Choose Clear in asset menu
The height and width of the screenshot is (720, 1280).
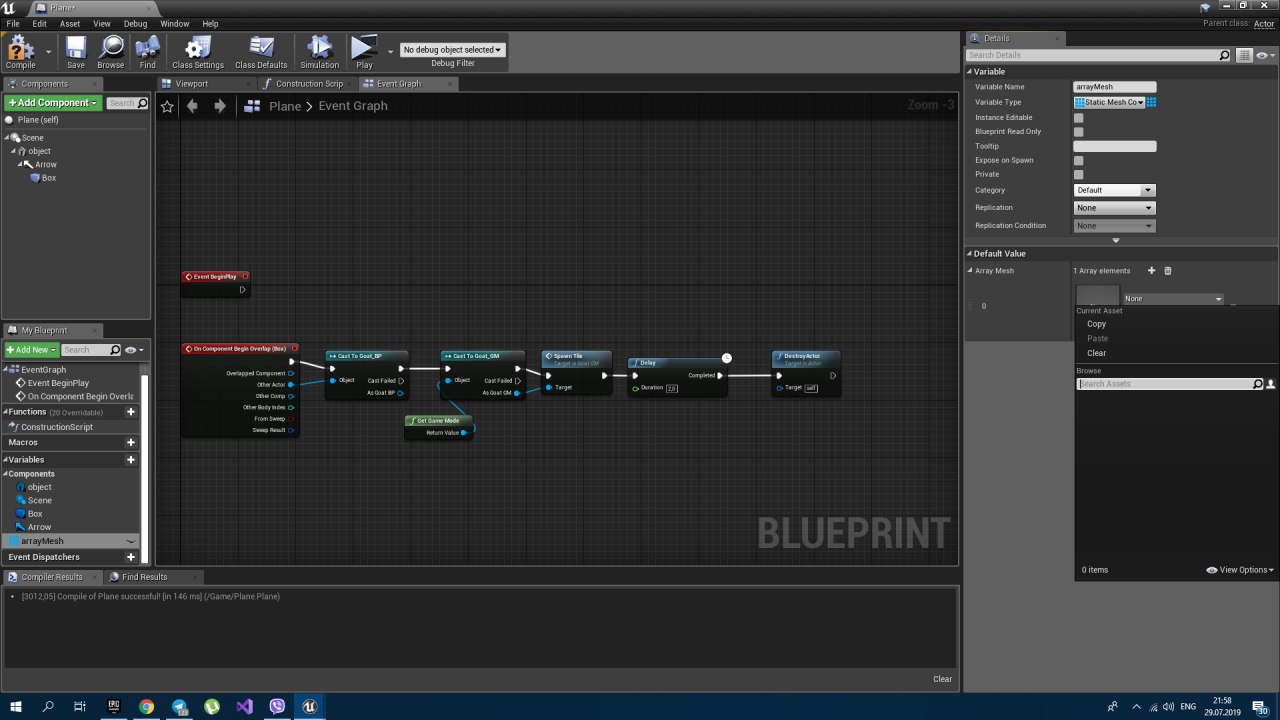1097,353
